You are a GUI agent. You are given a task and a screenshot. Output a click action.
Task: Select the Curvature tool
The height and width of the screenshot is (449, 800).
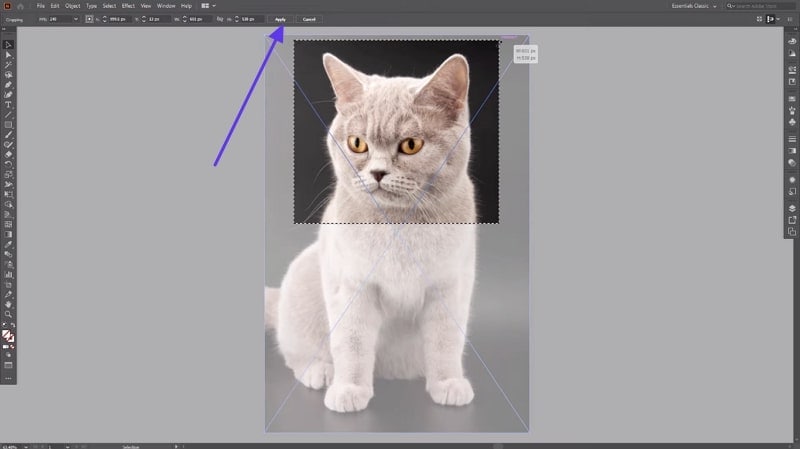click(x=8, y=94)
